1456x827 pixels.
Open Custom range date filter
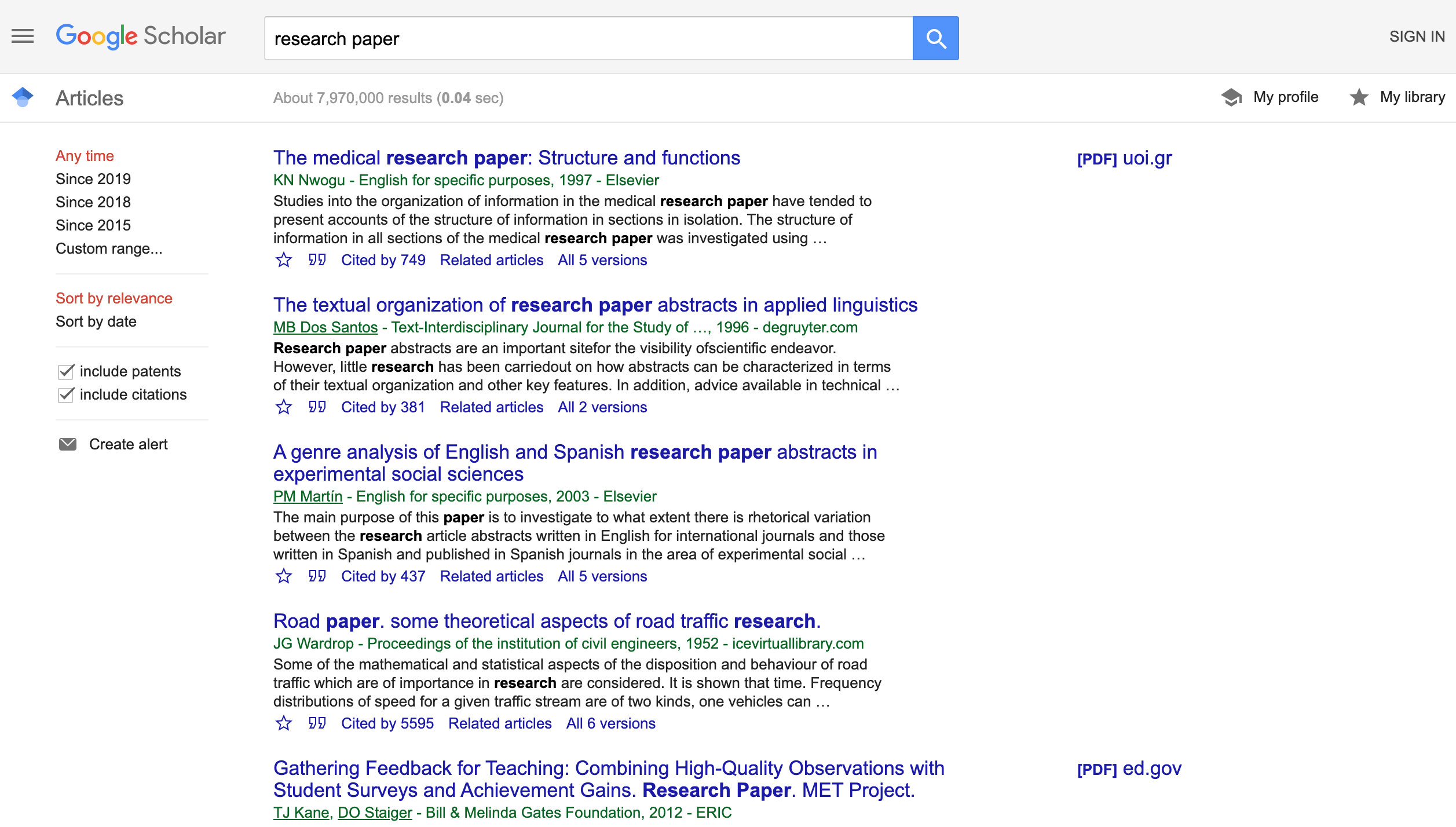(x=109, y=248)
